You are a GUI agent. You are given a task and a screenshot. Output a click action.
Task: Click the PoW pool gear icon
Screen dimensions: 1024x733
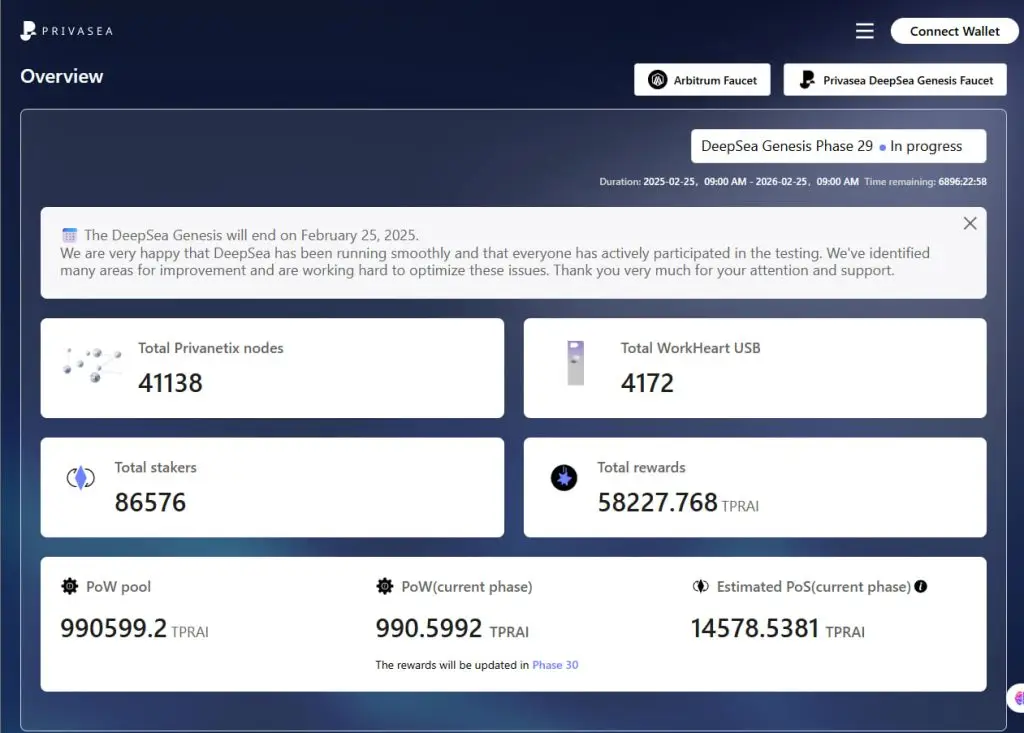(70, 587)
